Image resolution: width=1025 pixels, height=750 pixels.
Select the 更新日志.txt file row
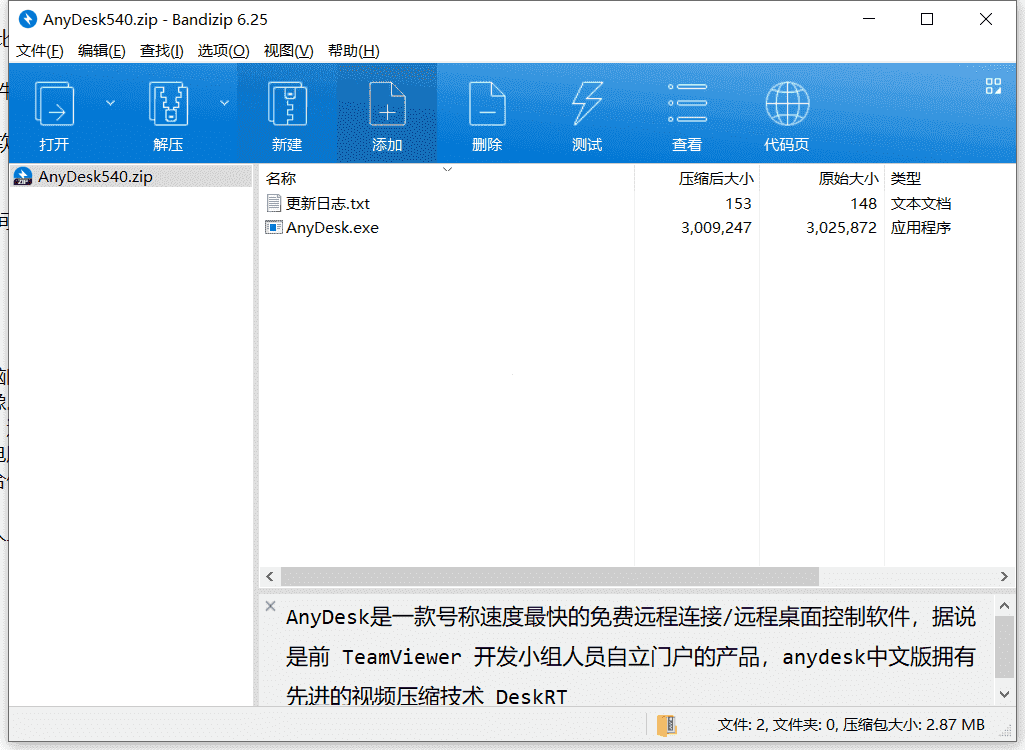pyautogui.click(x=637, y=203)
